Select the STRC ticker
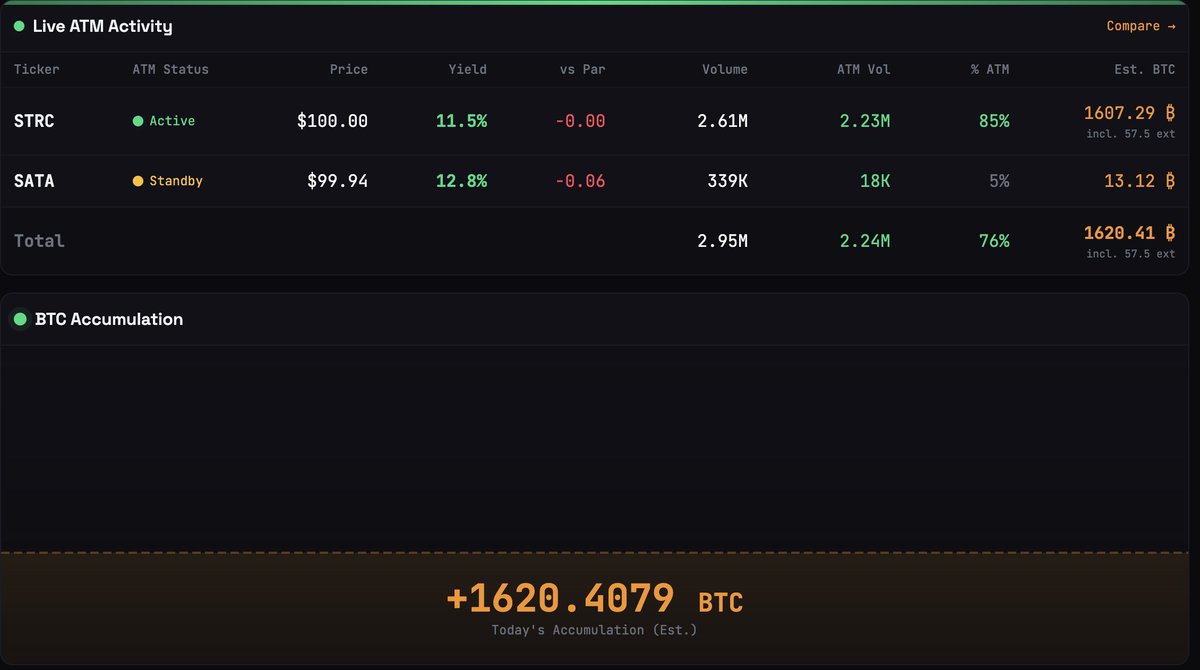1200x670 pixels. pyautogui.click(x=34, y=121)
